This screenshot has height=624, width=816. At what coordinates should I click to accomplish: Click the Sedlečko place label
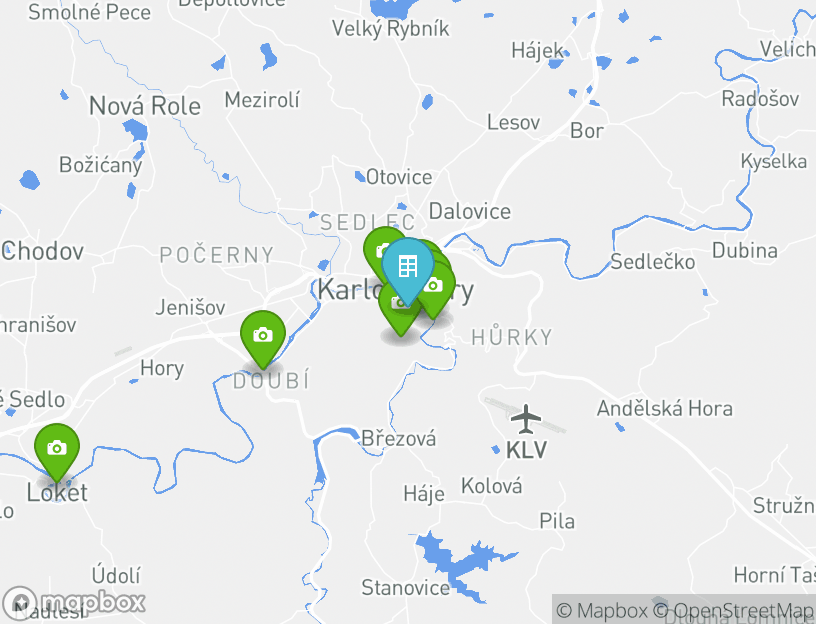click(653, 261)
